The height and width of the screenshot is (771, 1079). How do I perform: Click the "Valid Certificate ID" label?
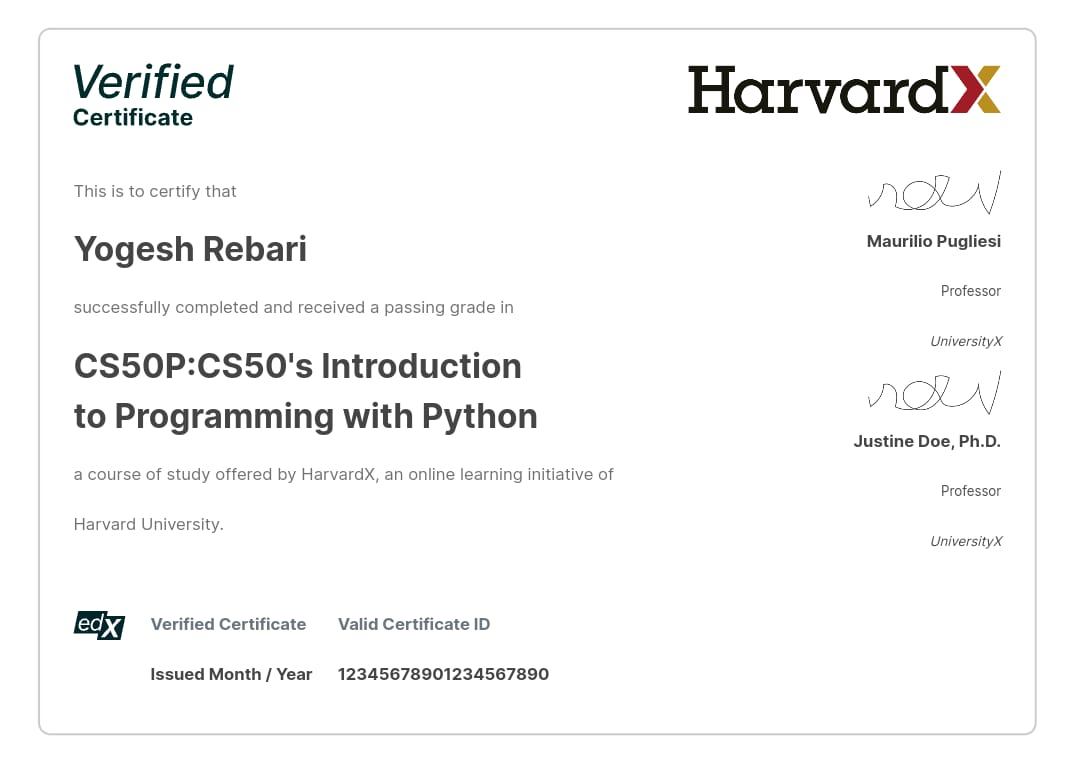click(414, 624)
